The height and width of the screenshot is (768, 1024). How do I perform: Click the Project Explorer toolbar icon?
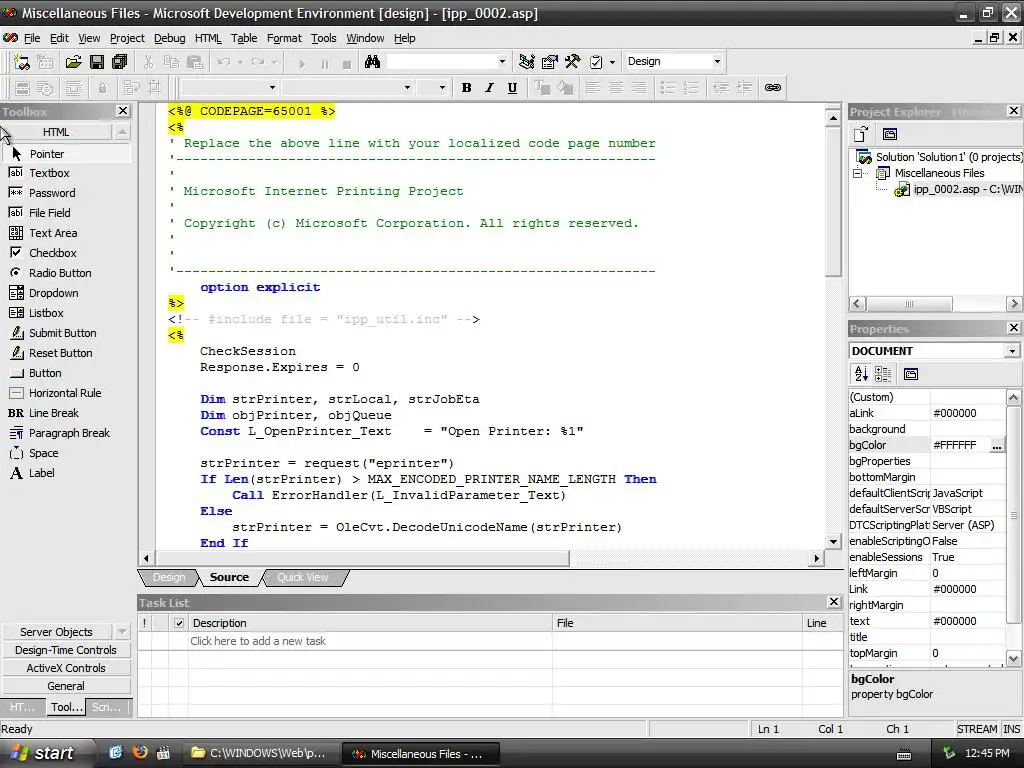click(x=526, y=62)
